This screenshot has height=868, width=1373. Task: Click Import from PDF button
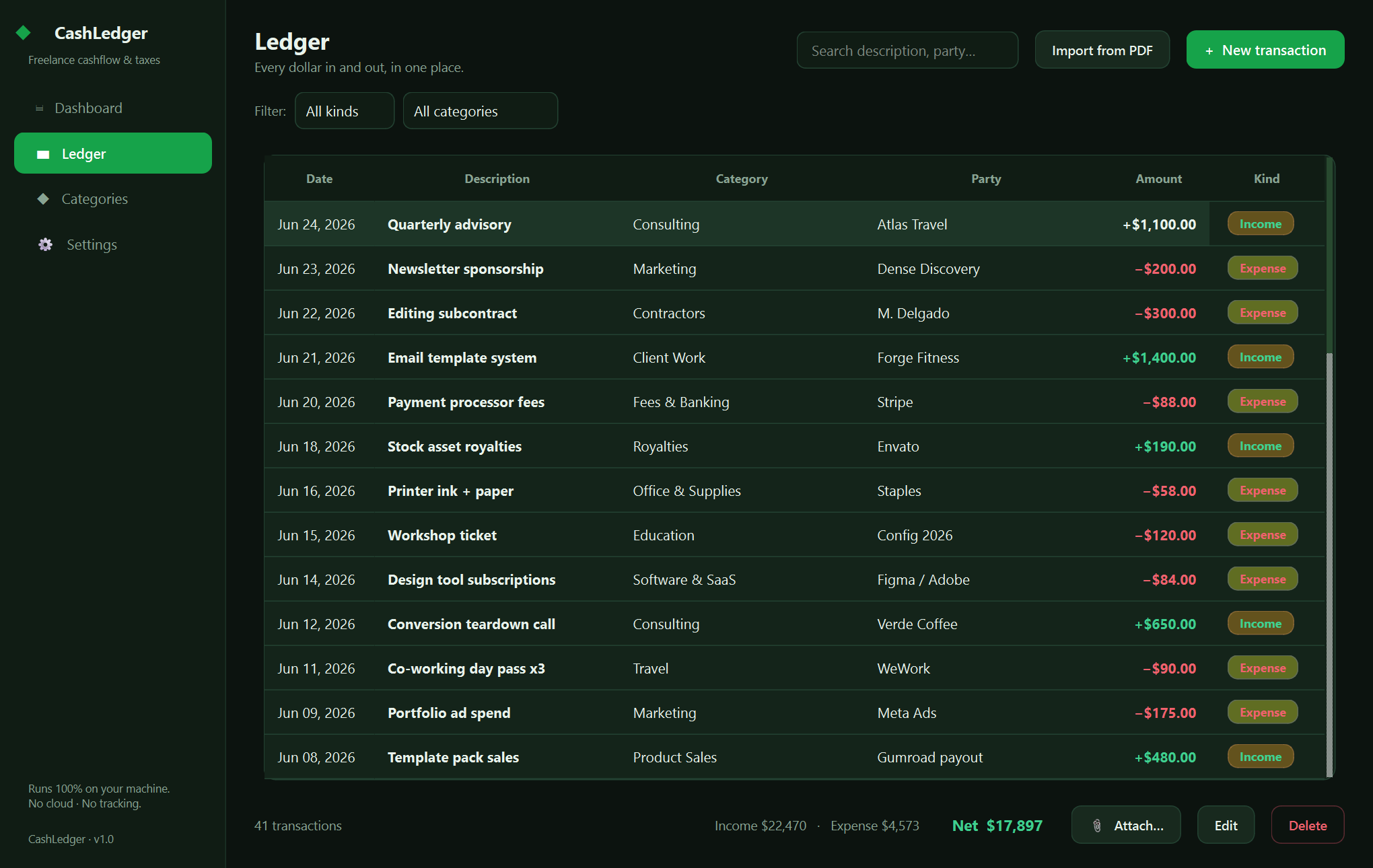[x=1102, y=50]
